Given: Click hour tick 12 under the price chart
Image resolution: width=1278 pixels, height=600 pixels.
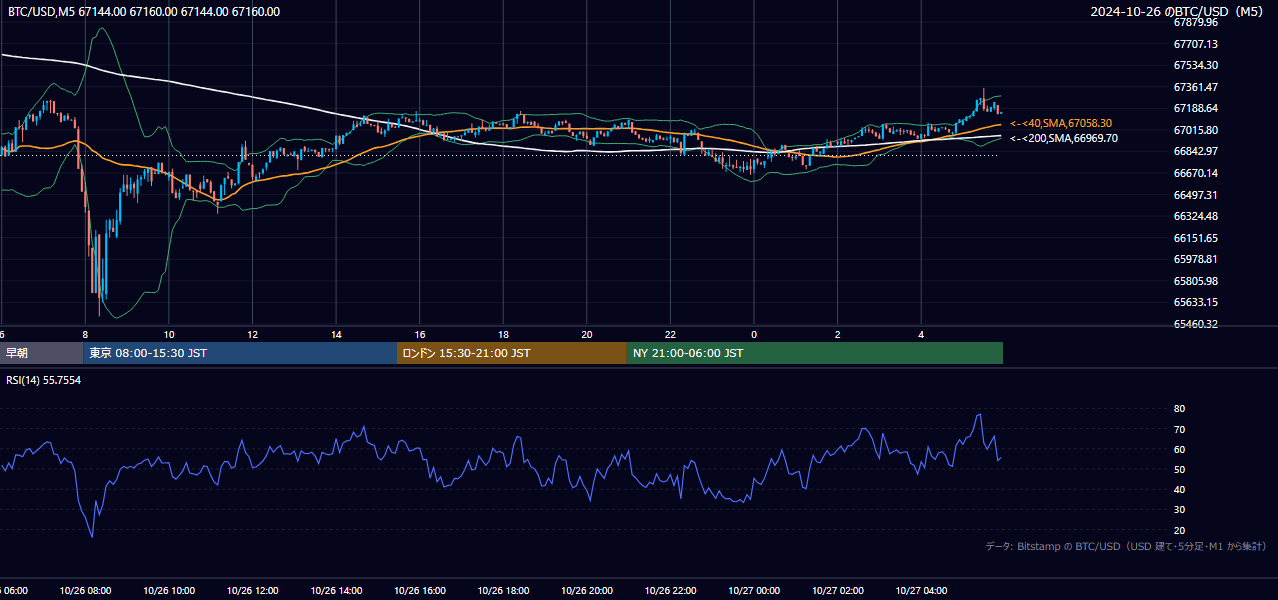Looking at the screenshot, I should (x=252, y=334).
